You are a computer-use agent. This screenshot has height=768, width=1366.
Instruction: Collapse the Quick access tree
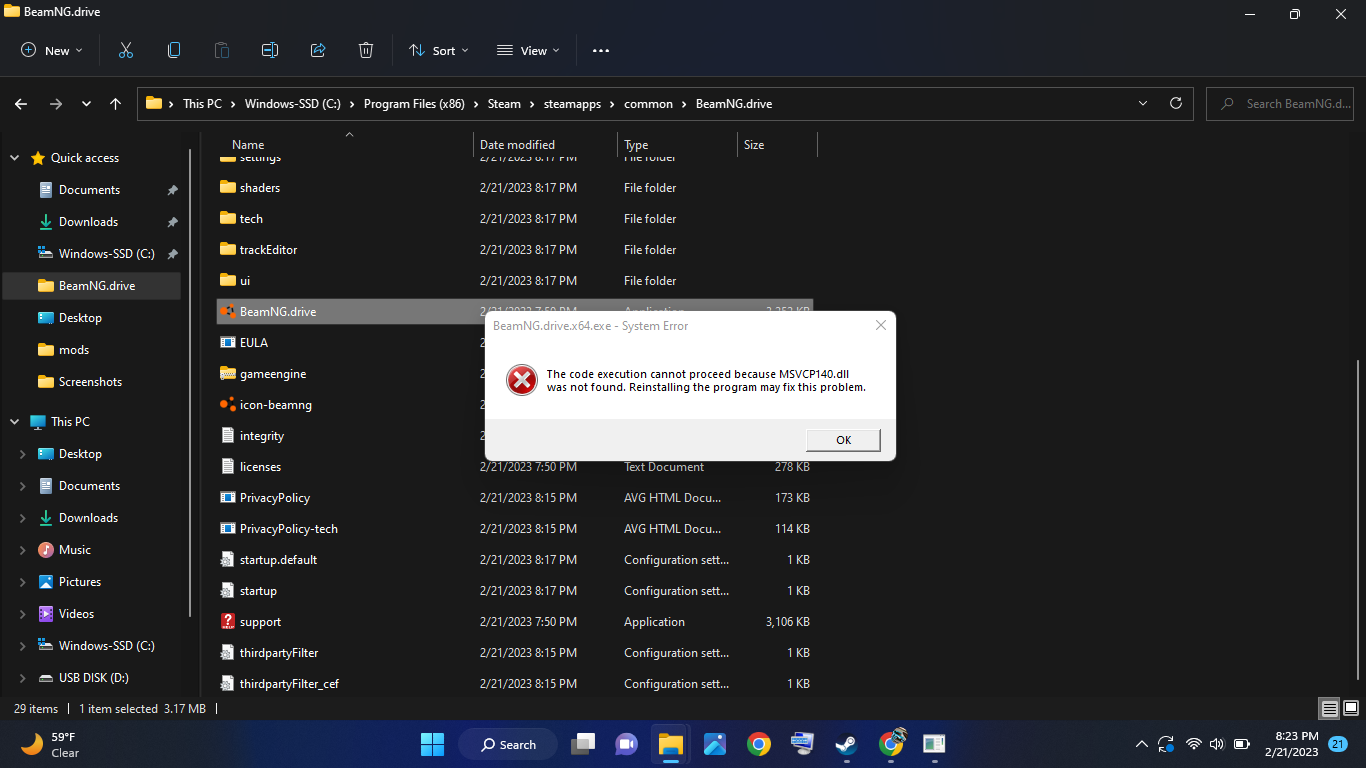tap(14, 158)
